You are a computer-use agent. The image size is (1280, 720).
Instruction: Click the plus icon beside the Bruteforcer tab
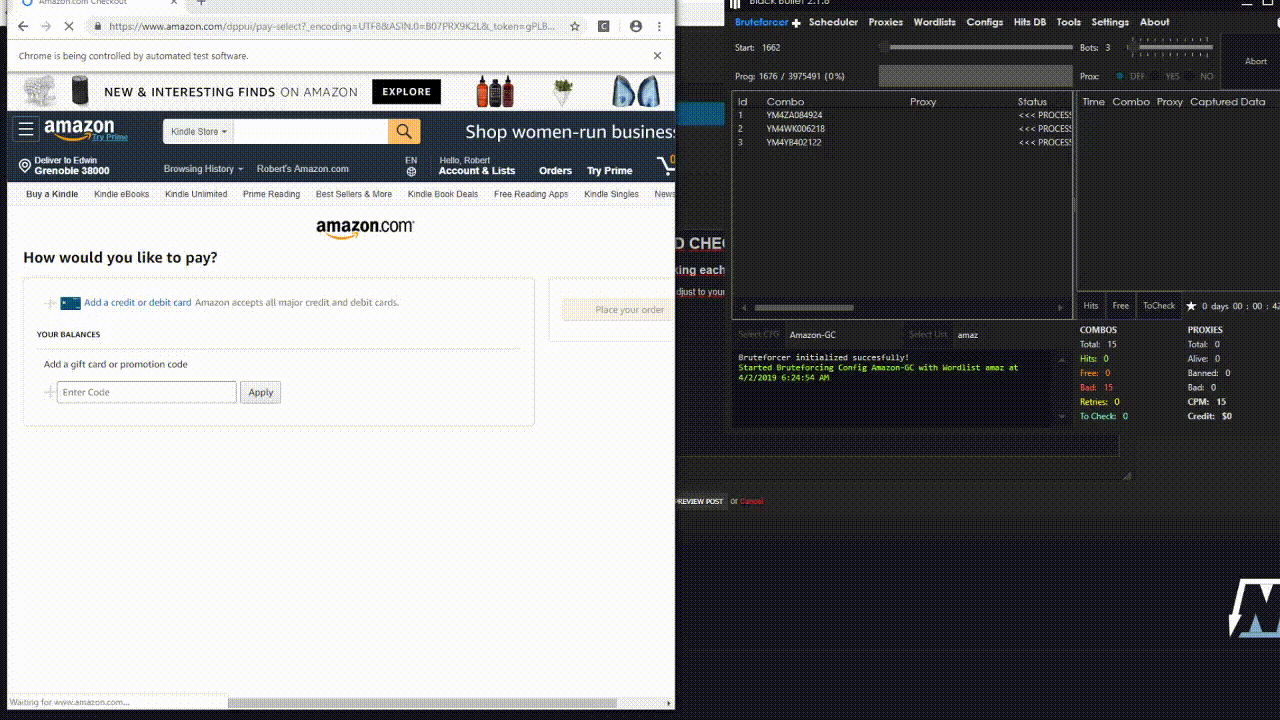click(796, 23)
